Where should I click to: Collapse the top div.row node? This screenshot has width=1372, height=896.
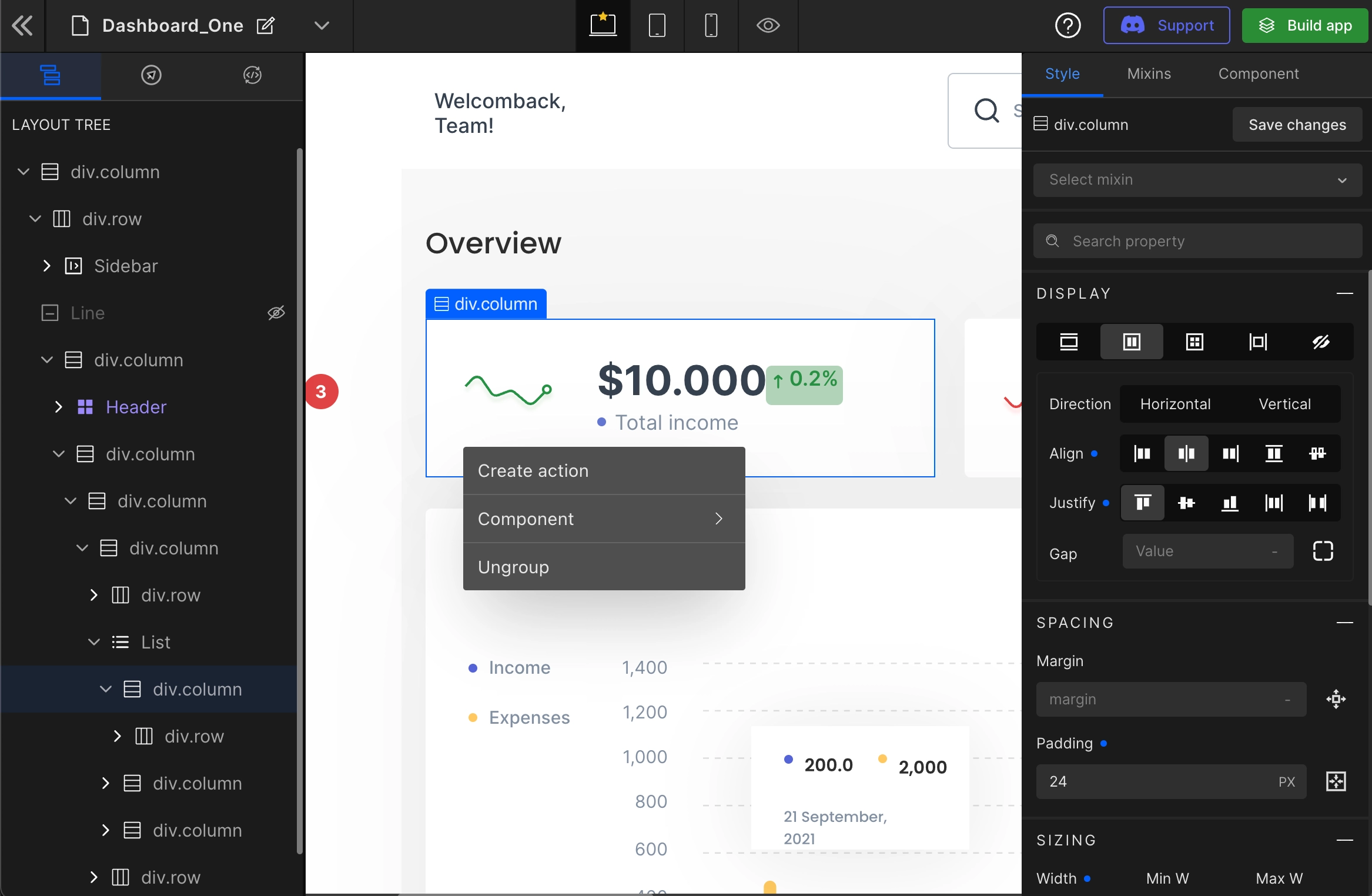click(35, 219)
